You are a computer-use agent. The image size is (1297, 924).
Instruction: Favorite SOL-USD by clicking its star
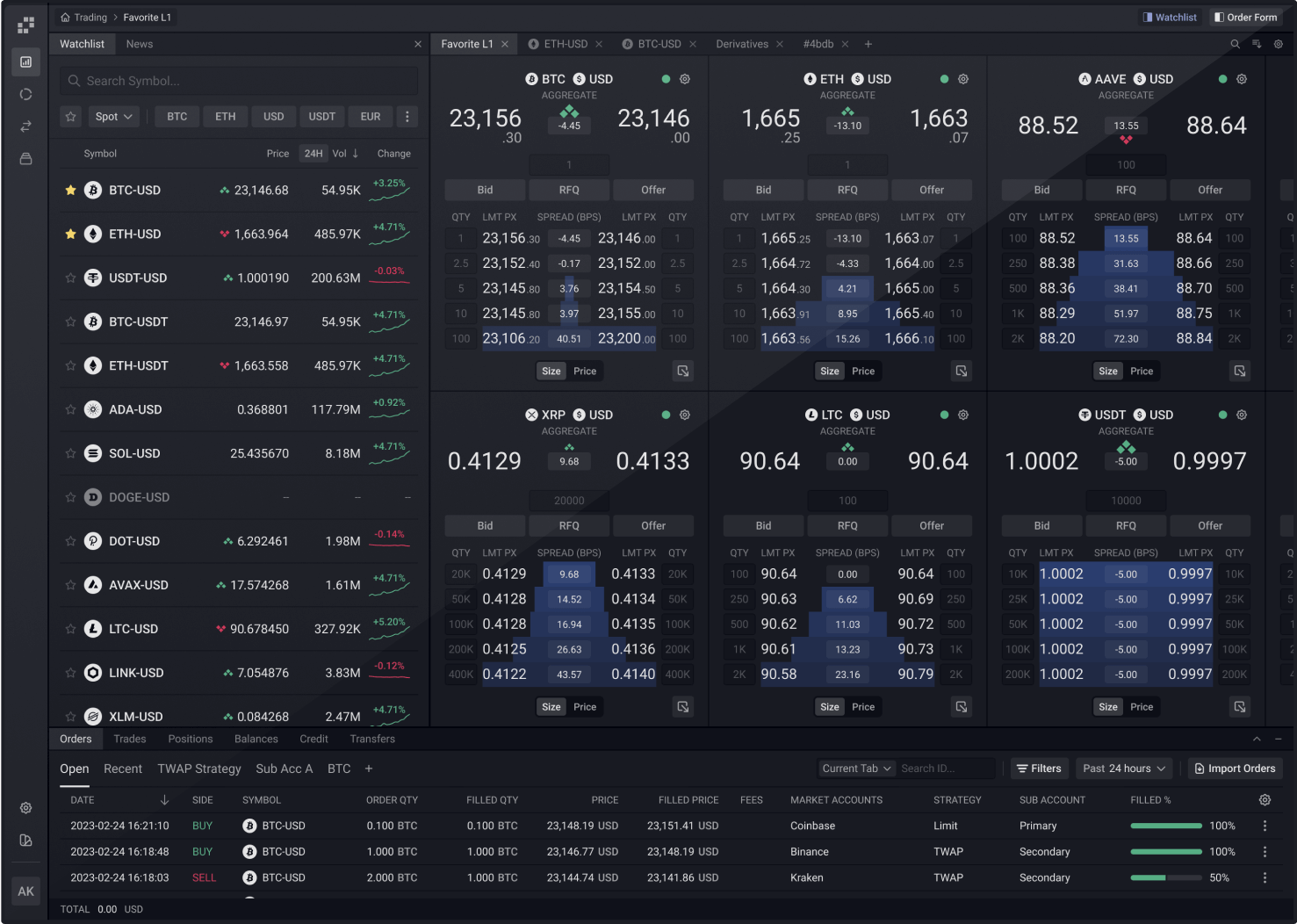70,453
